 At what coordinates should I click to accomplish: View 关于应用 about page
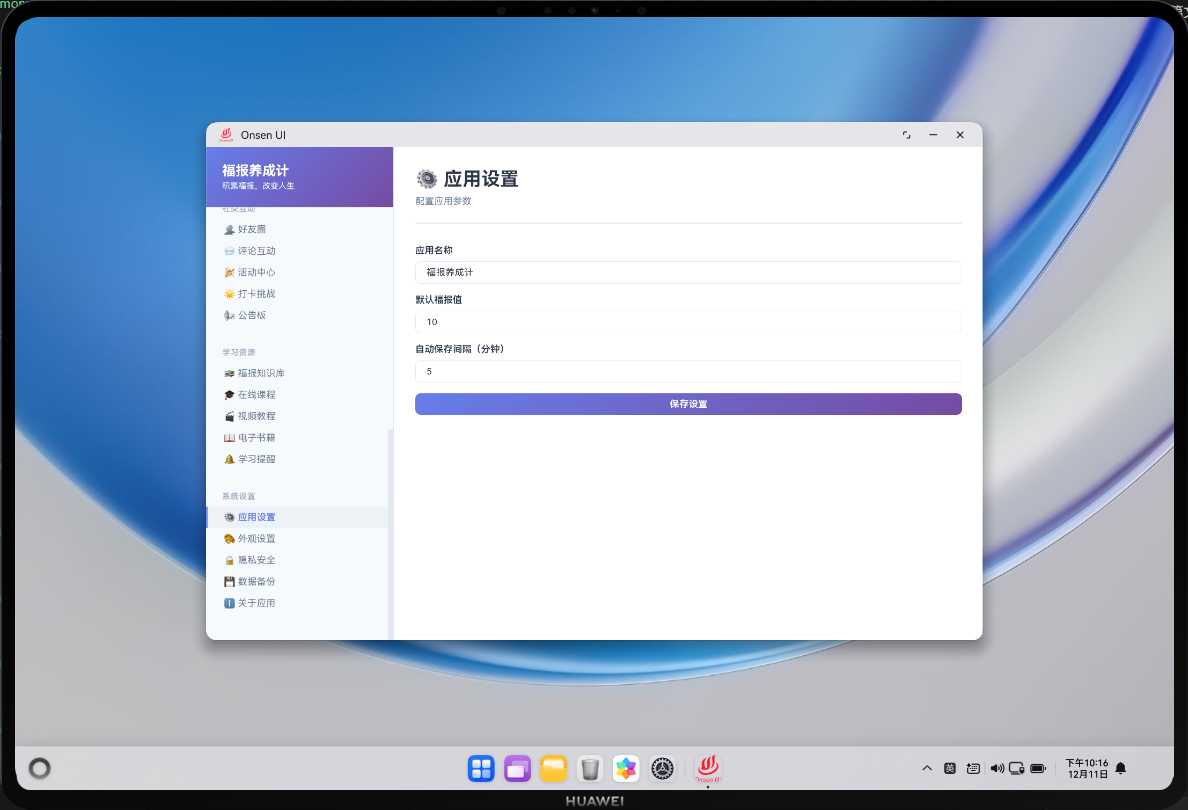256,602
